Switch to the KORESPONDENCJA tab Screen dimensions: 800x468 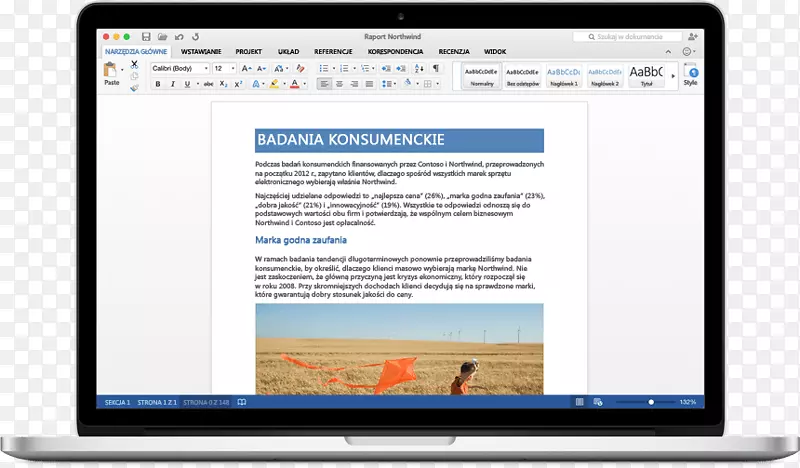[395, 52]
